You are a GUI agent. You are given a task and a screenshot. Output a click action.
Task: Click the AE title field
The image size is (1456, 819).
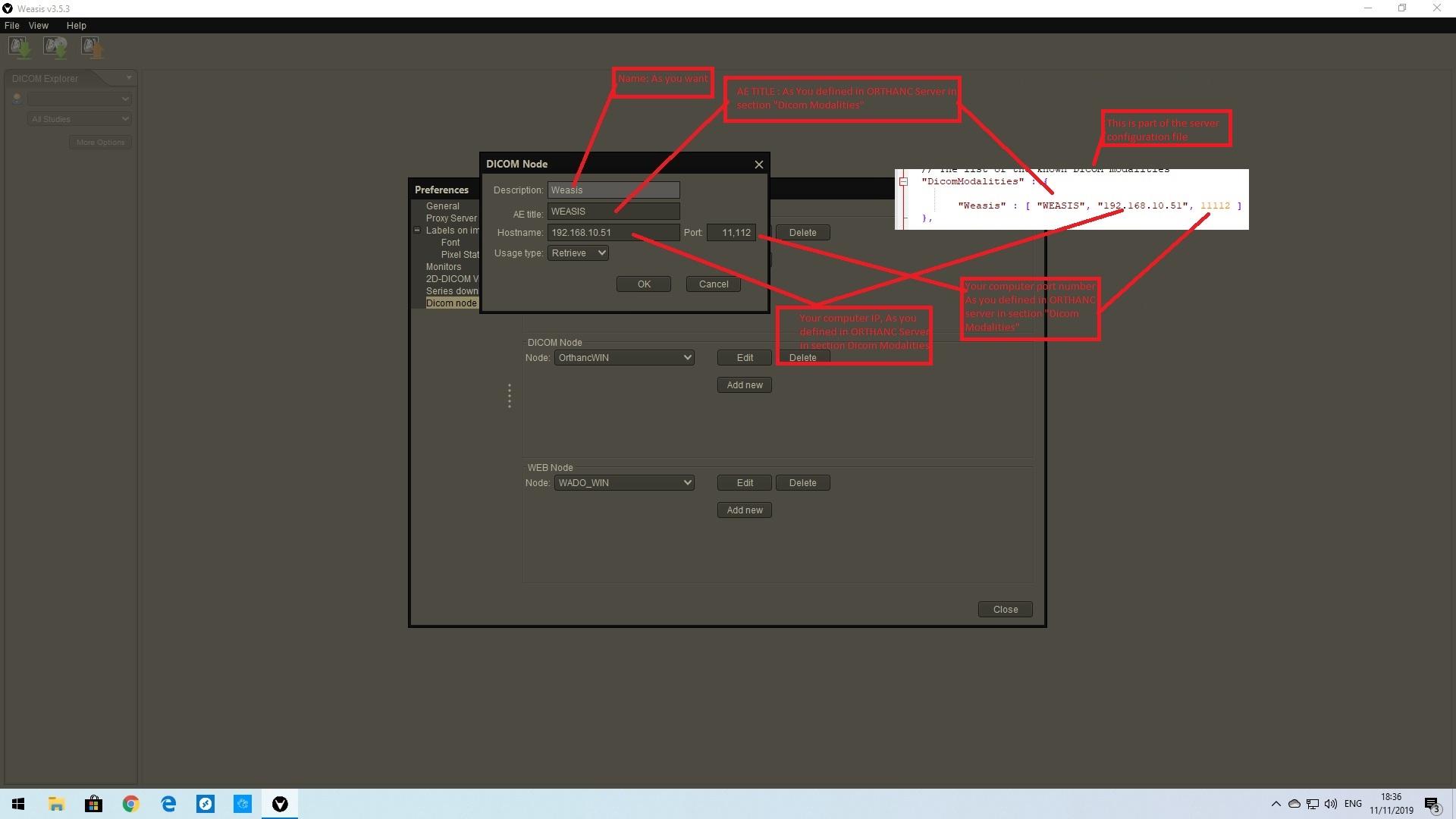click(613, 212)
